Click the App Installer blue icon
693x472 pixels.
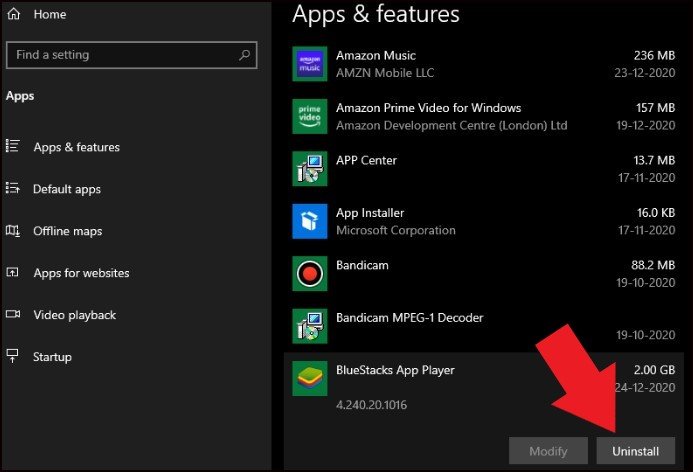310,221
